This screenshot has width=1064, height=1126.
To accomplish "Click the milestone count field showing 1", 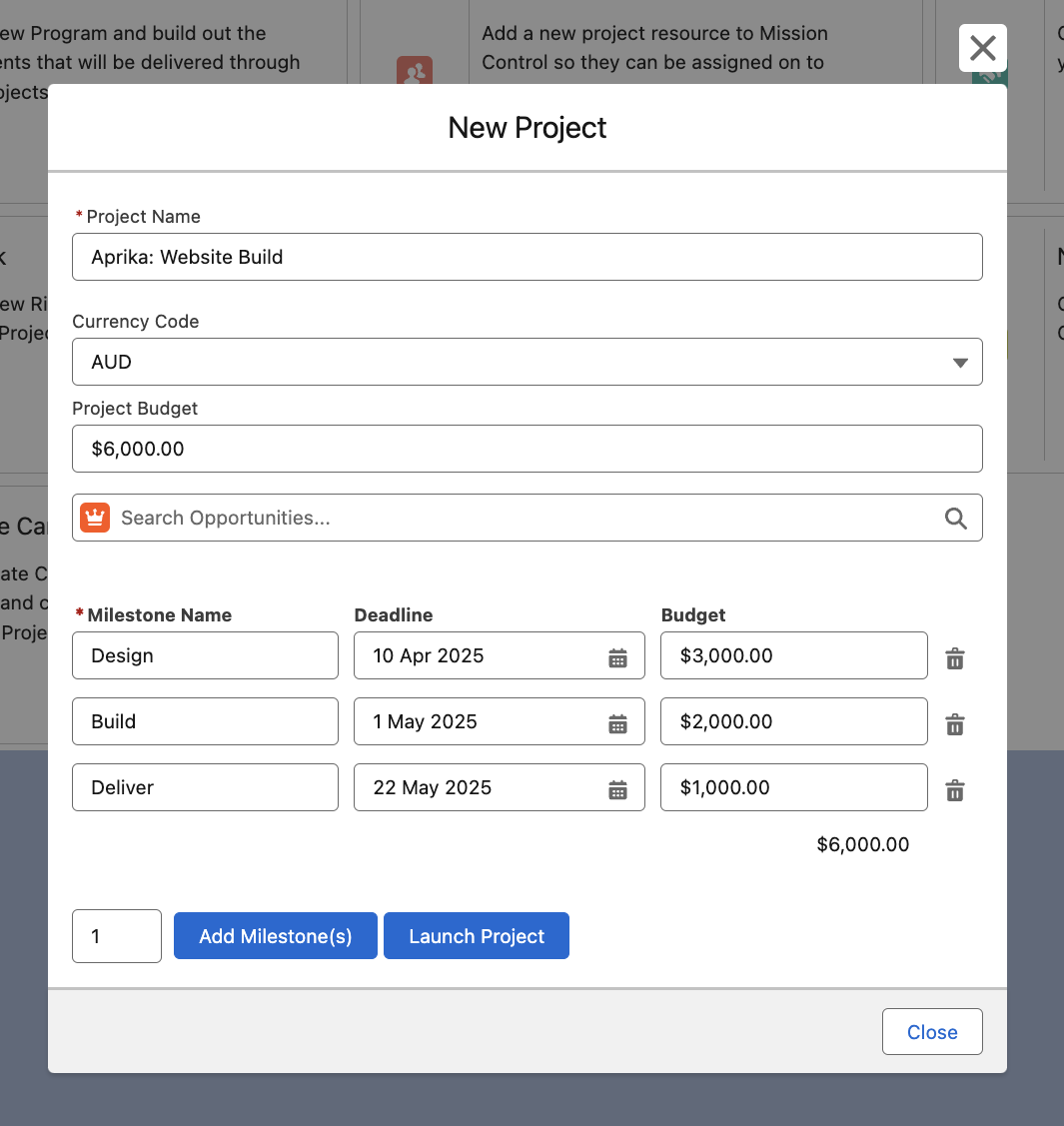I will (116, 936).
